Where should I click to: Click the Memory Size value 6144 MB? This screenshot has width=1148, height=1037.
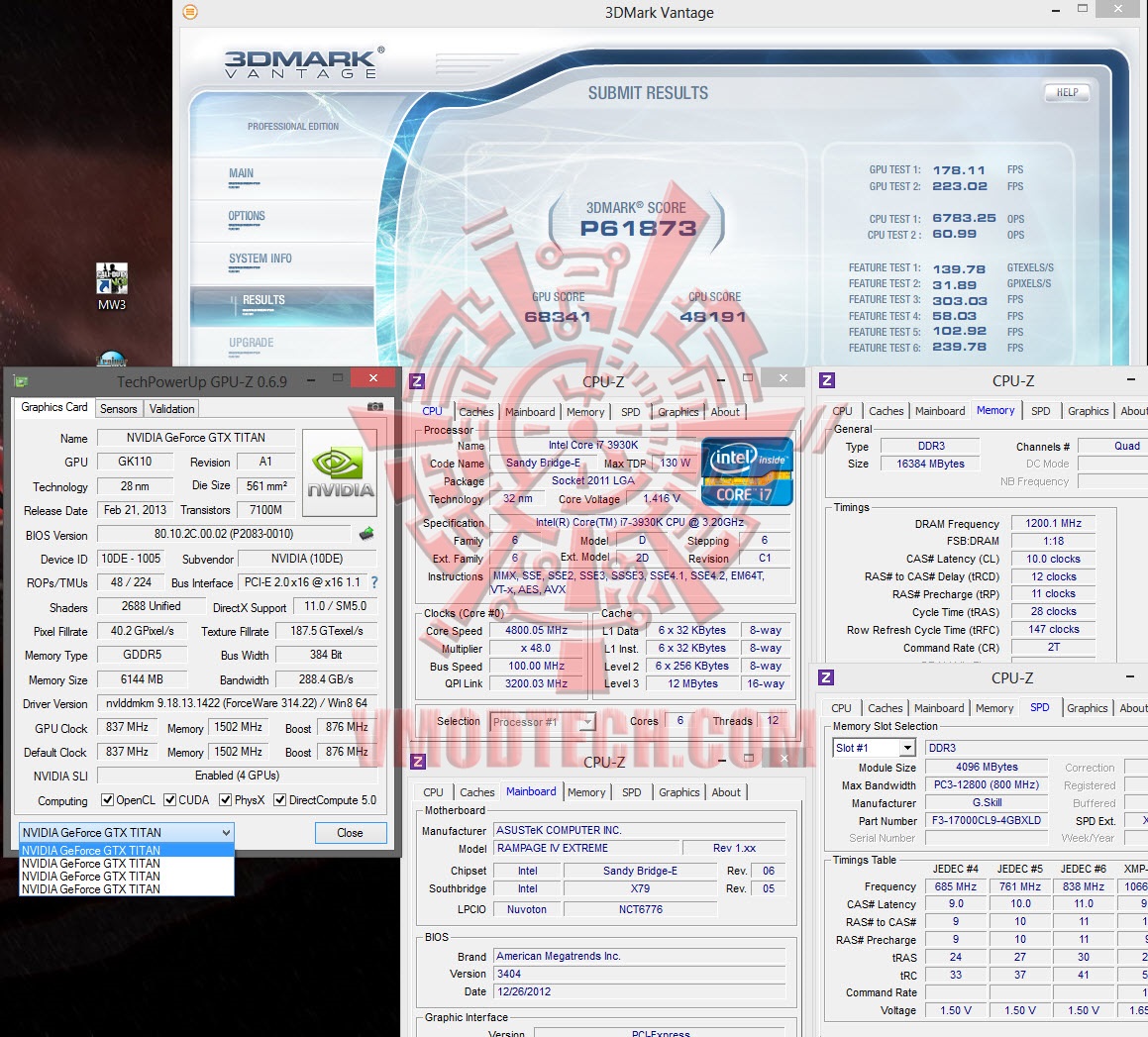142,678
